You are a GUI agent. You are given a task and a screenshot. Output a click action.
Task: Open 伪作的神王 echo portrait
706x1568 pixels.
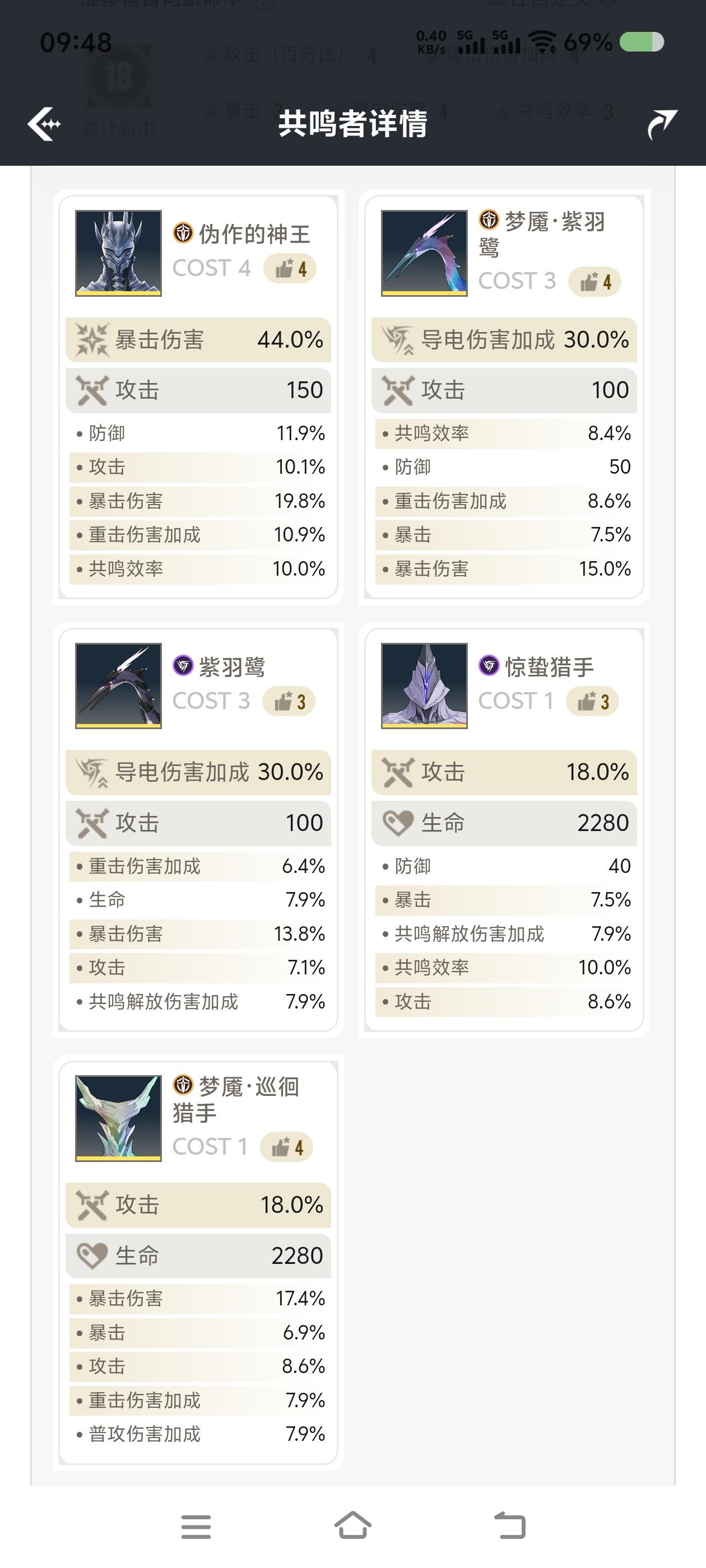pyautogui.click(x=118, y=253)
